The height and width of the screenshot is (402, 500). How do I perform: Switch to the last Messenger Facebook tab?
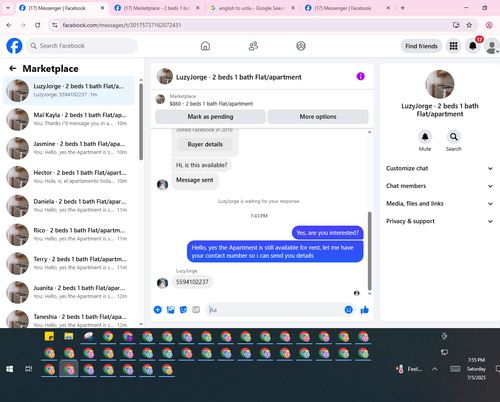pyautogui.click(x=347, y=8)
